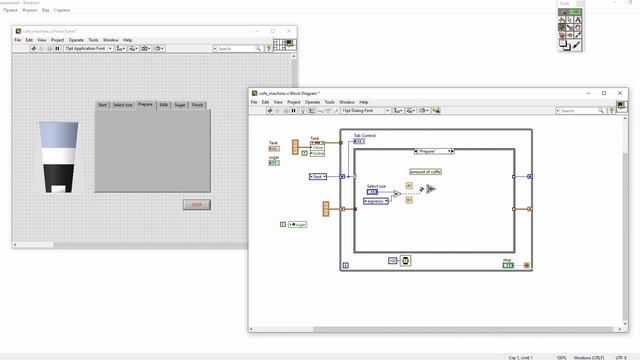This screenshot has width=640, height=360.
Task: Open the 15pt Application Font dropdown
Action: click(x=88, y=49)
